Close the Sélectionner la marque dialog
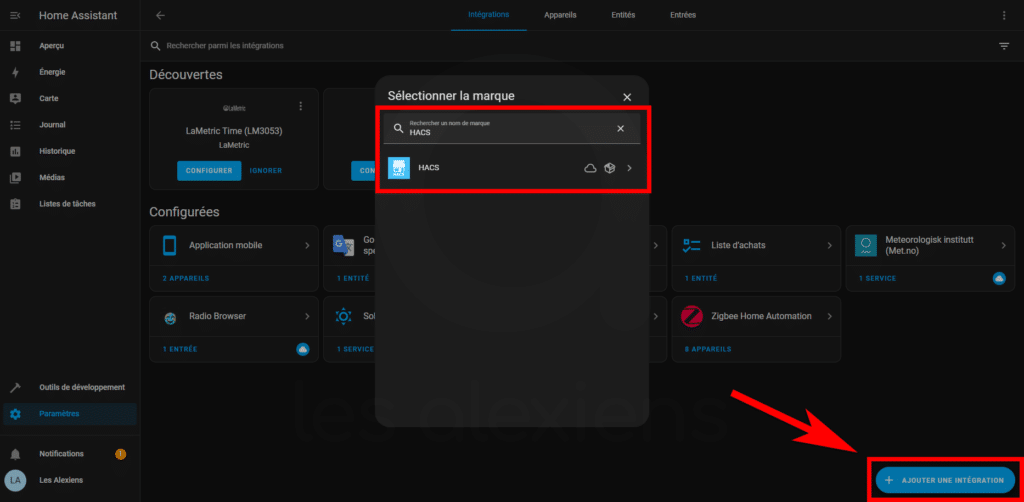Viewport: 1024px width, 502px height. 627,97
